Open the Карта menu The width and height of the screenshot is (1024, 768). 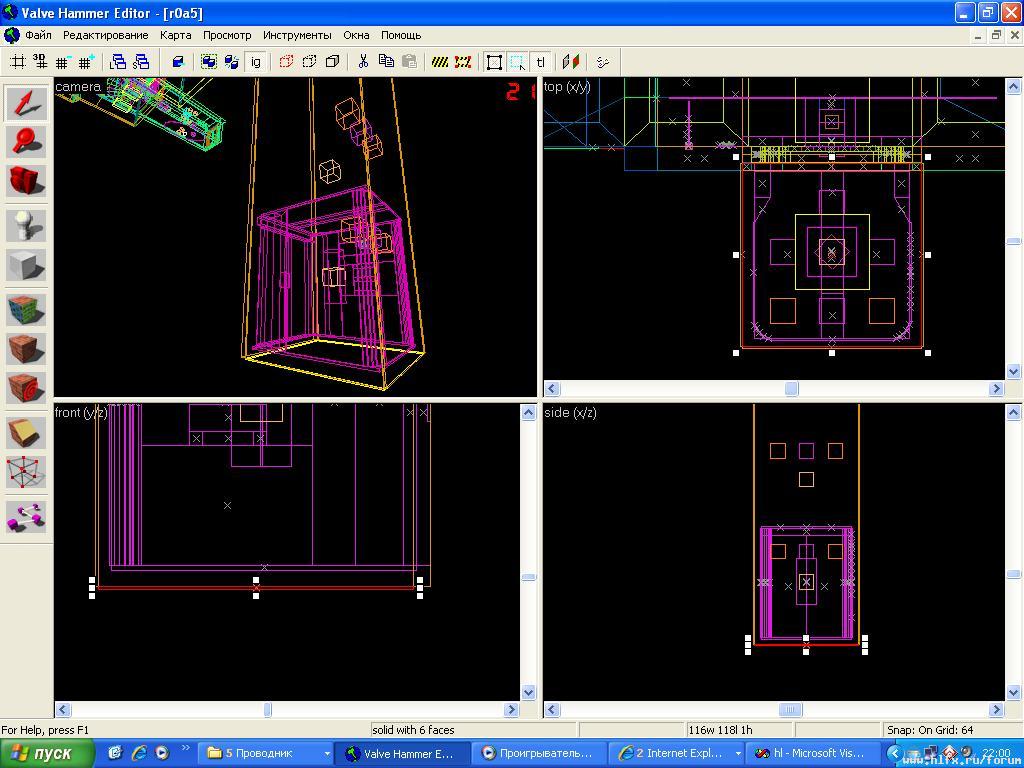(x=175, y=35)
